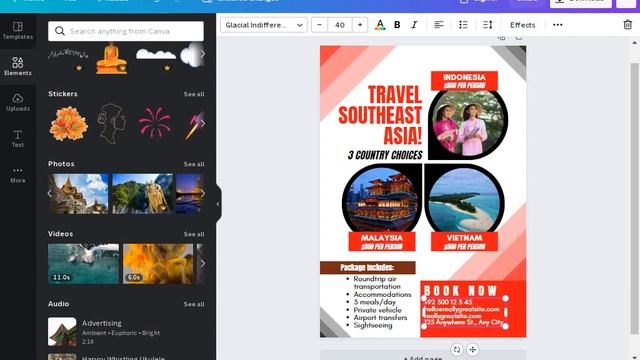Screen dimensions: 640x360
Task: Increase font size with plus button
Action: point(360,25)
